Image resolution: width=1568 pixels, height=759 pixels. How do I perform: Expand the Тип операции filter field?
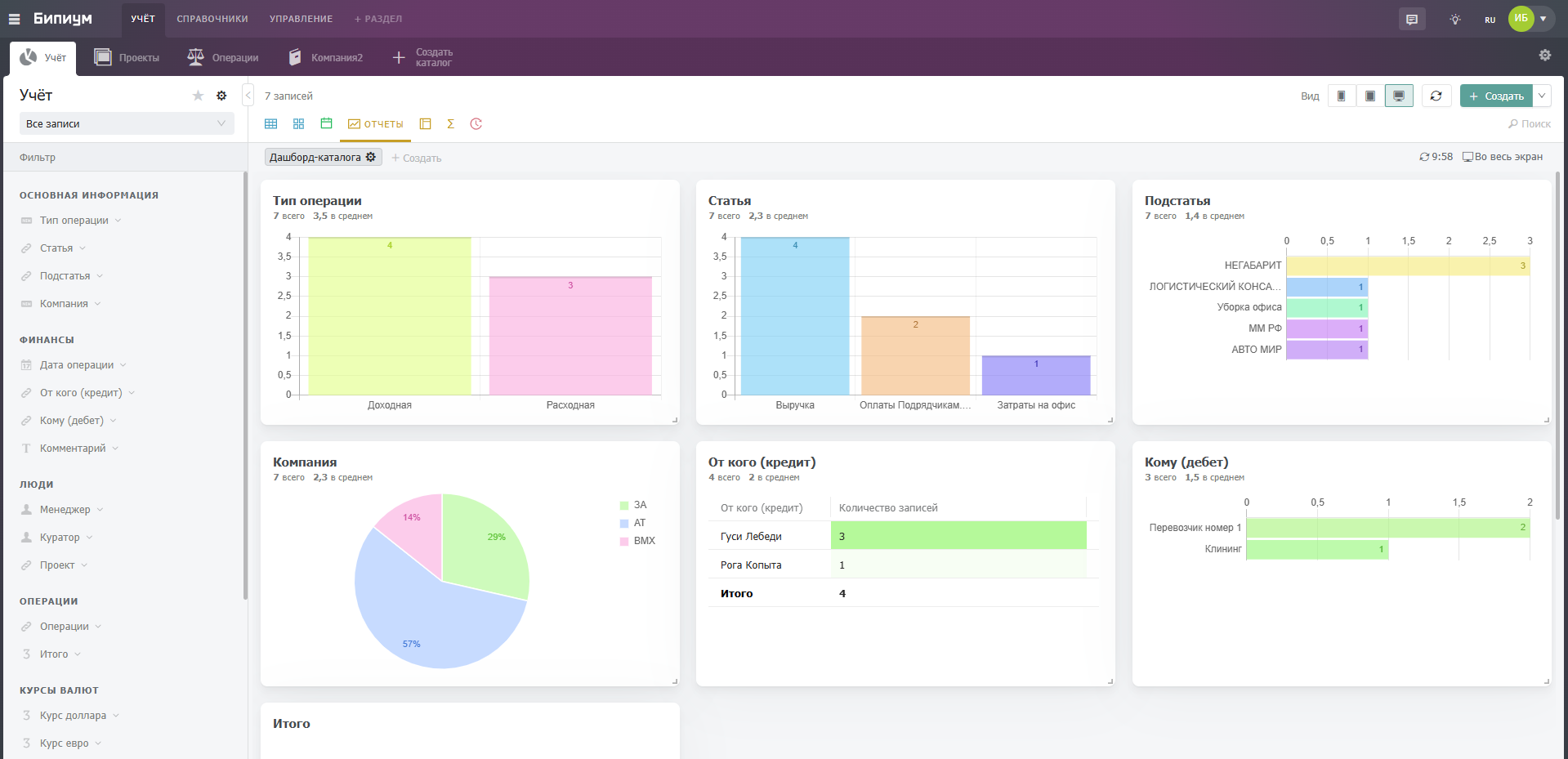[x=74, y=221]
